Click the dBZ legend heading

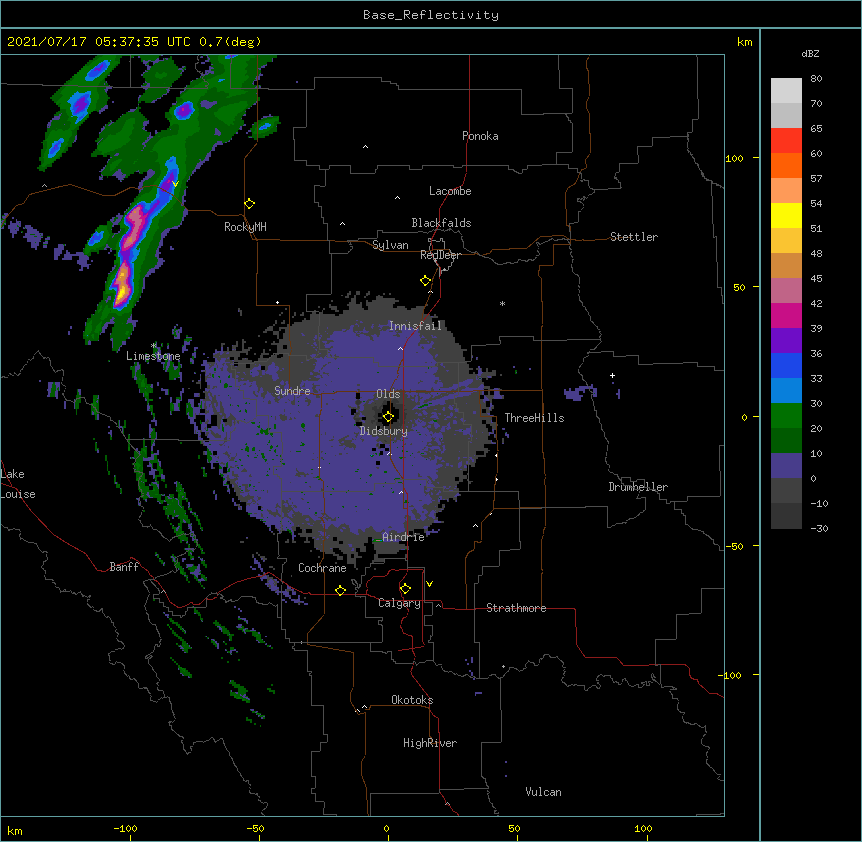(x=810, y=54)
